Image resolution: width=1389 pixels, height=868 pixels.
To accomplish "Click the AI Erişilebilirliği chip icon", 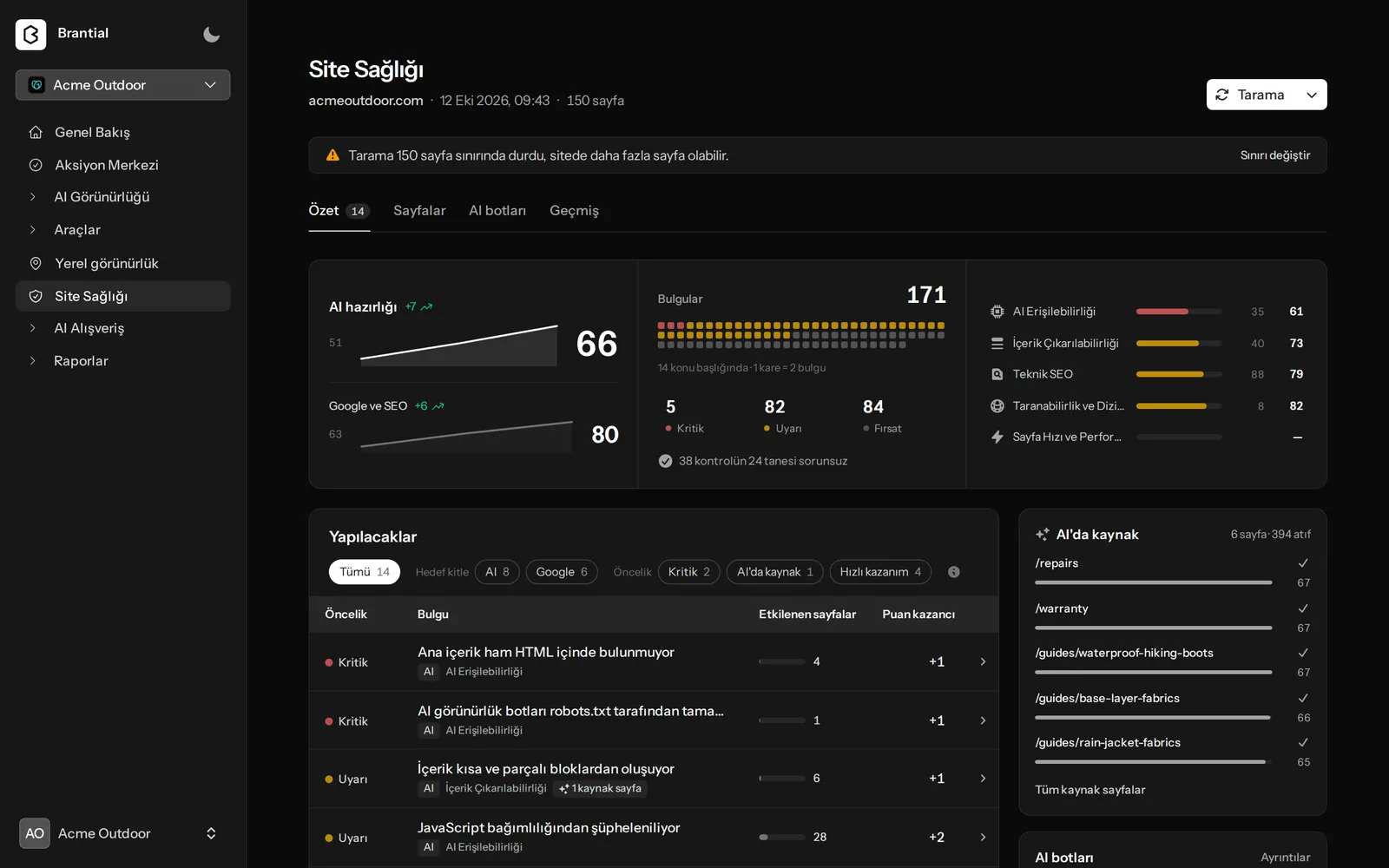I will (x=997, y=312).
